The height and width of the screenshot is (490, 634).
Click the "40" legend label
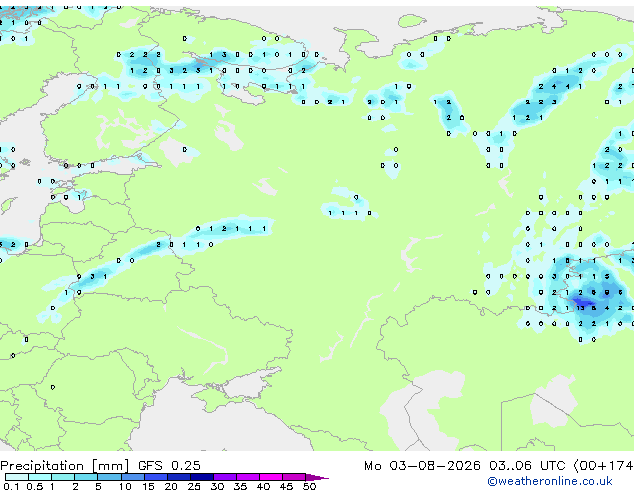click(263, 486)
